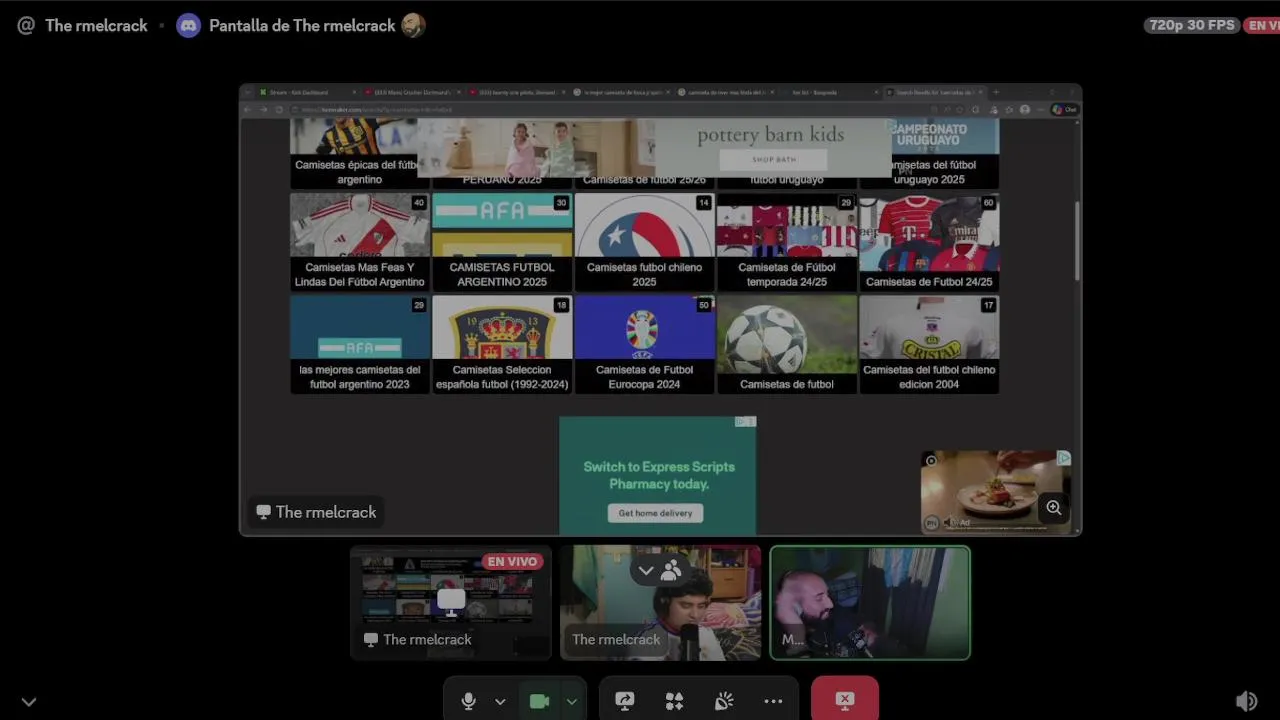
Task: Switch to tier list - Búsqueda tab
Action: click(x=830, y=92)
